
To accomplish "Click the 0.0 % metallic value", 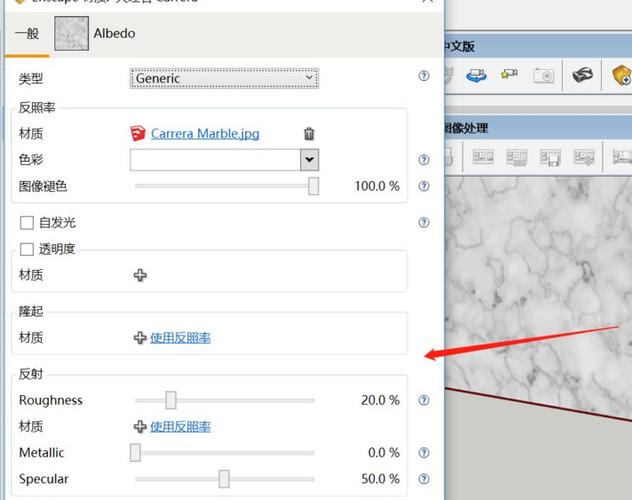I will click(x=384, y=452).
